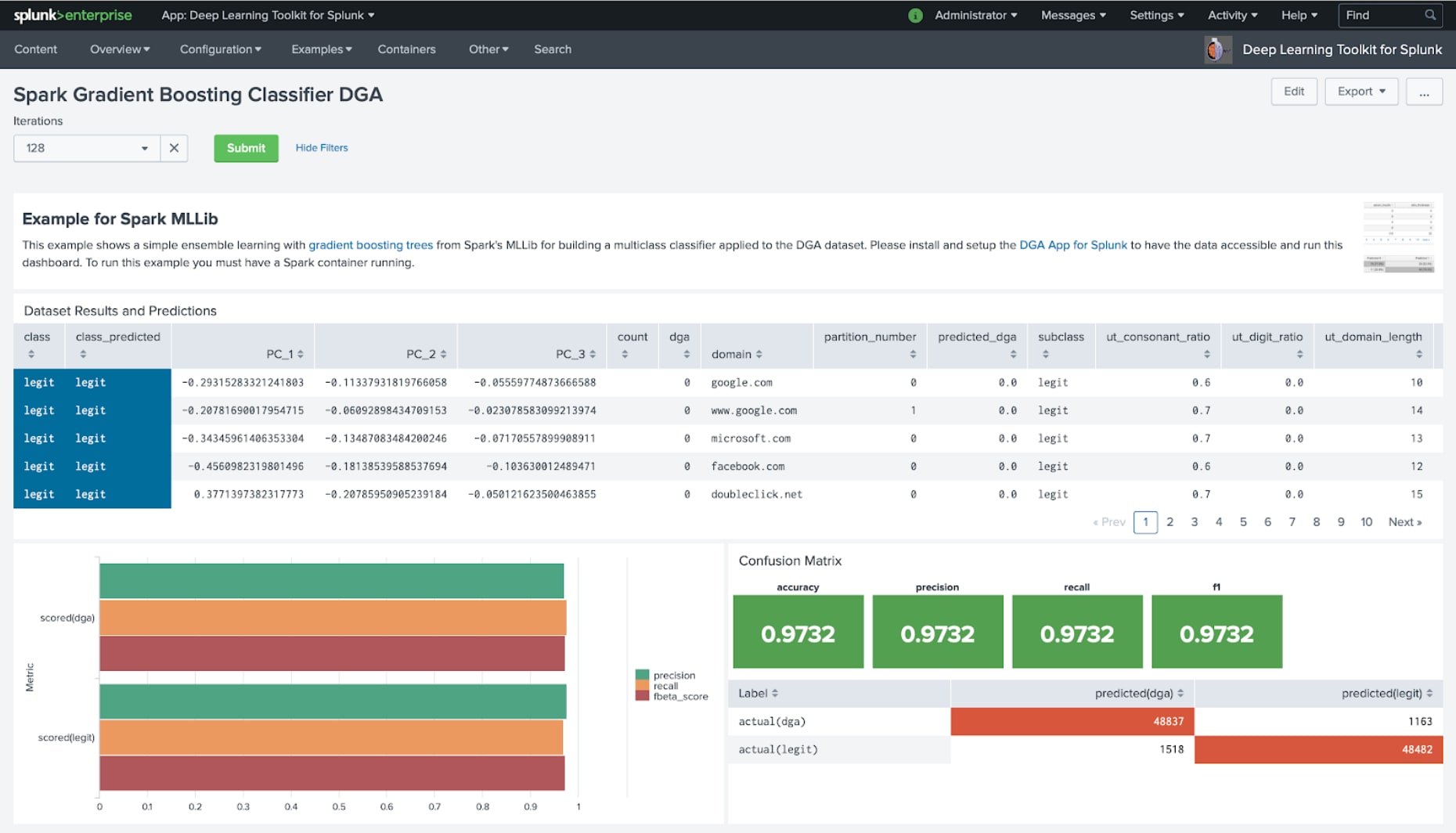This screenshot has height=833, width=1456.
Task: Open the Activity menu
Action: coord(1232,15)
